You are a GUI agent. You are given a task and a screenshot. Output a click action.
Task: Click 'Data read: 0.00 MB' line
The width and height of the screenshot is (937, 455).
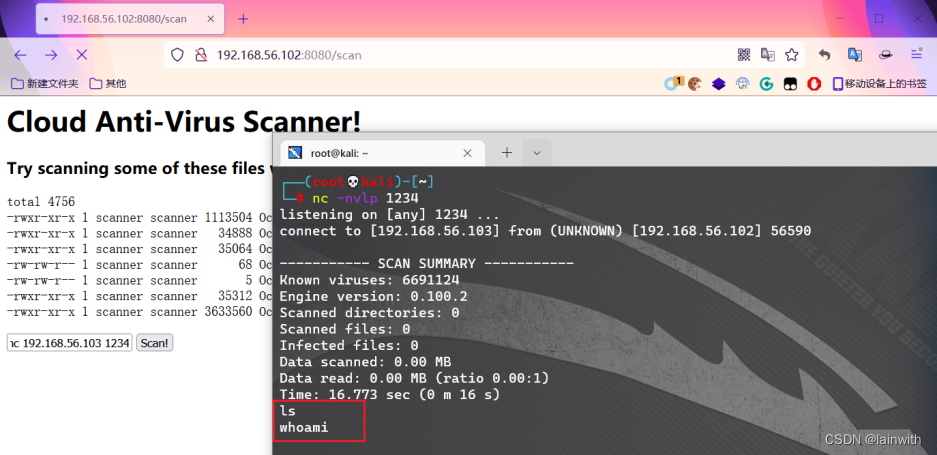[x=414, y=378]
